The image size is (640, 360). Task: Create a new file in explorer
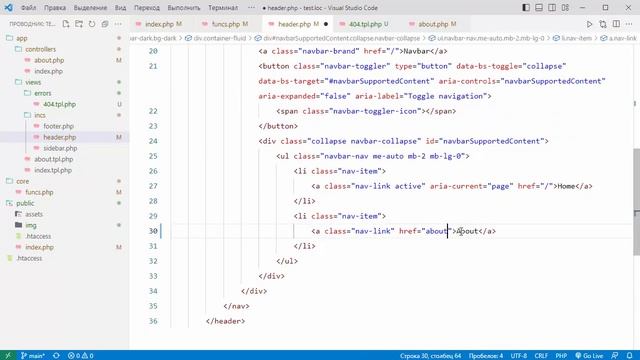point(66,24)
